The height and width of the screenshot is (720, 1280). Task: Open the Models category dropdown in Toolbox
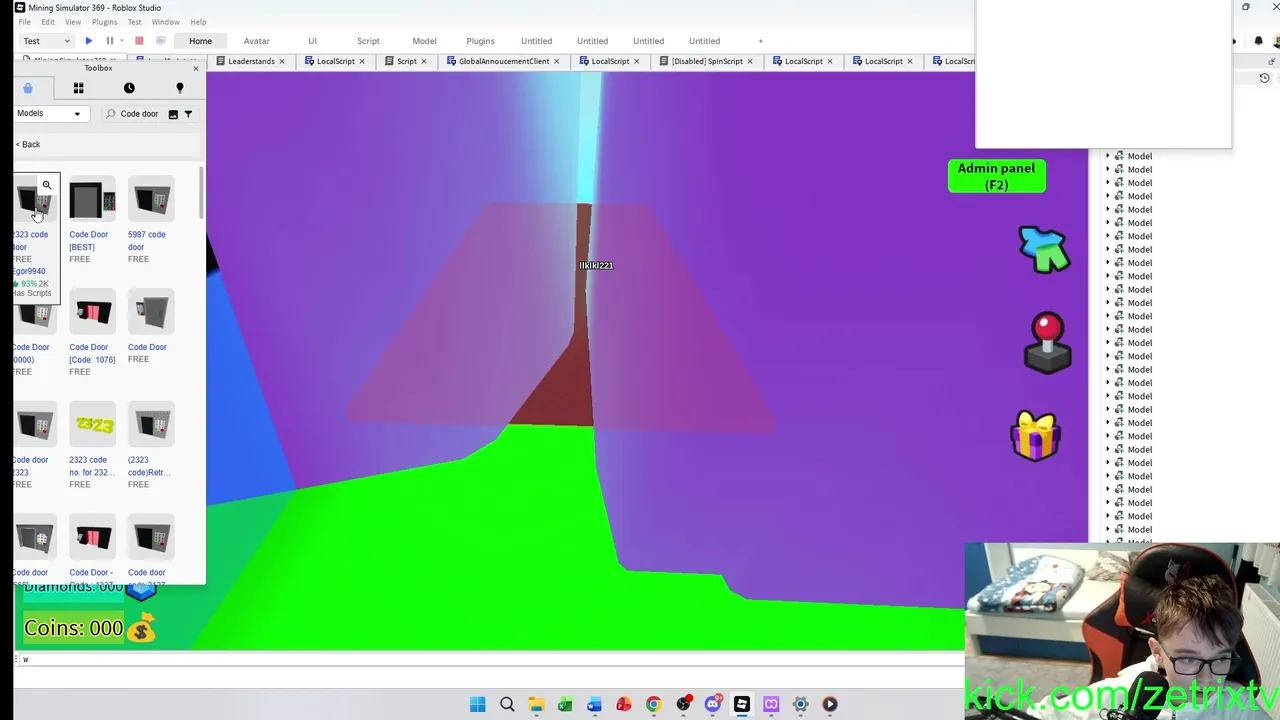[48, 113]
